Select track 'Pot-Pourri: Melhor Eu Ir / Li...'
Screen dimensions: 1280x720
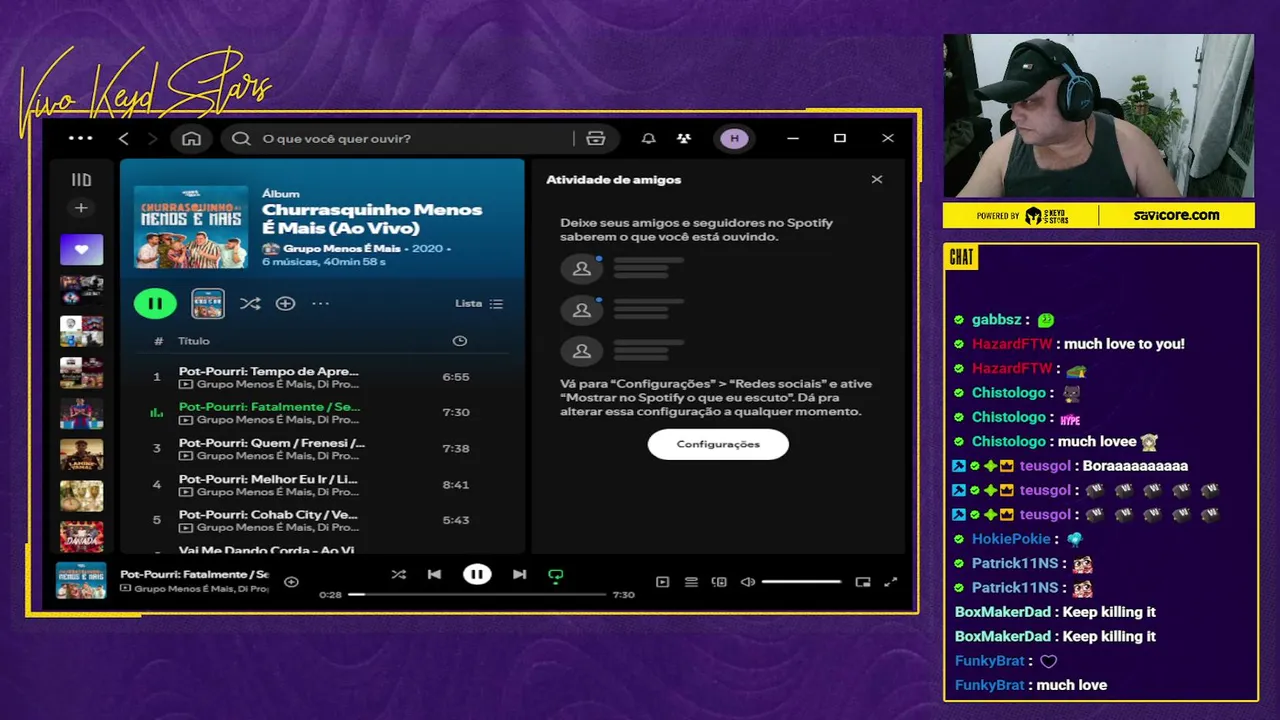point(268,479)
